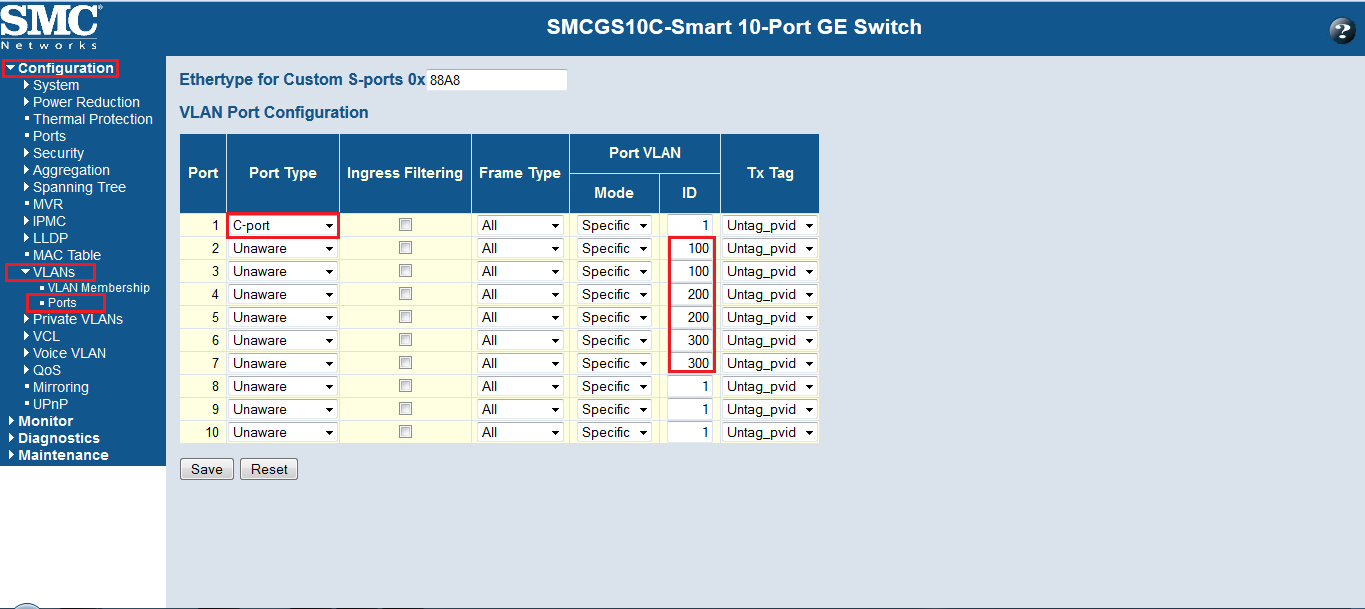
Task: Open Frame Type dropdown for port 3
Action: [520, 272]
